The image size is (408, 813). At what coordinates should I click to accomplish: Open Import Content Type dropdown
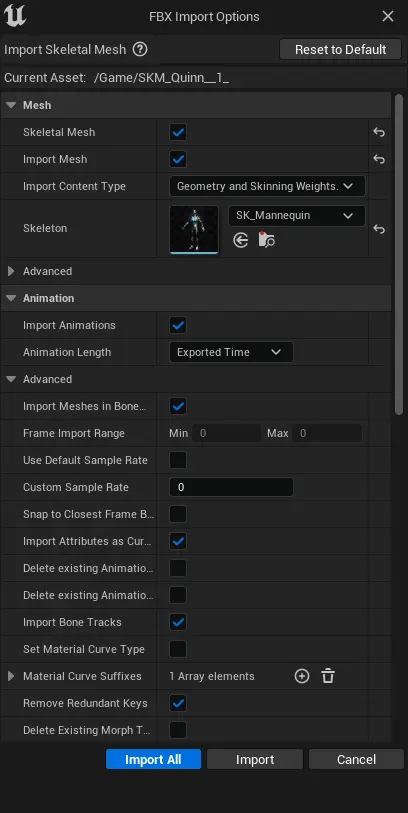pos(267,186)
